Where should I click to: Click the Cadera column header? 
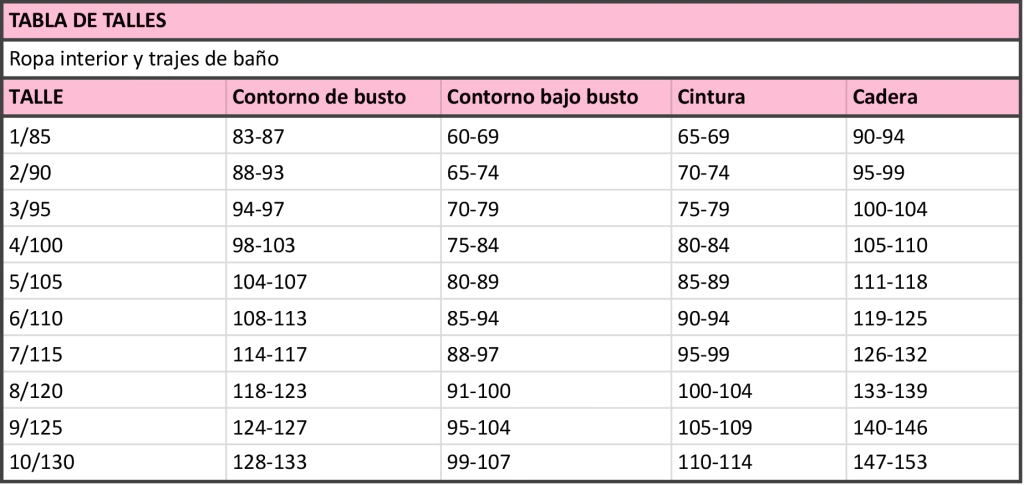[885, 98]
